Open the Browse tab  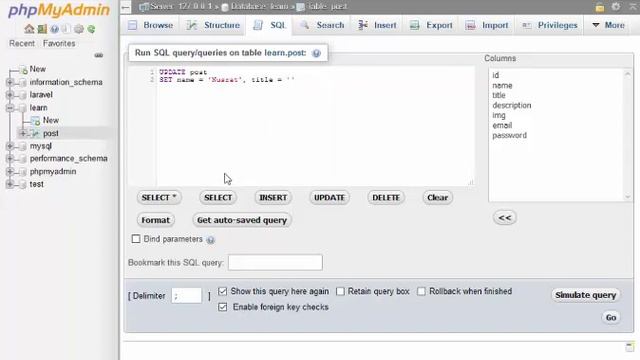pos(150,25)
